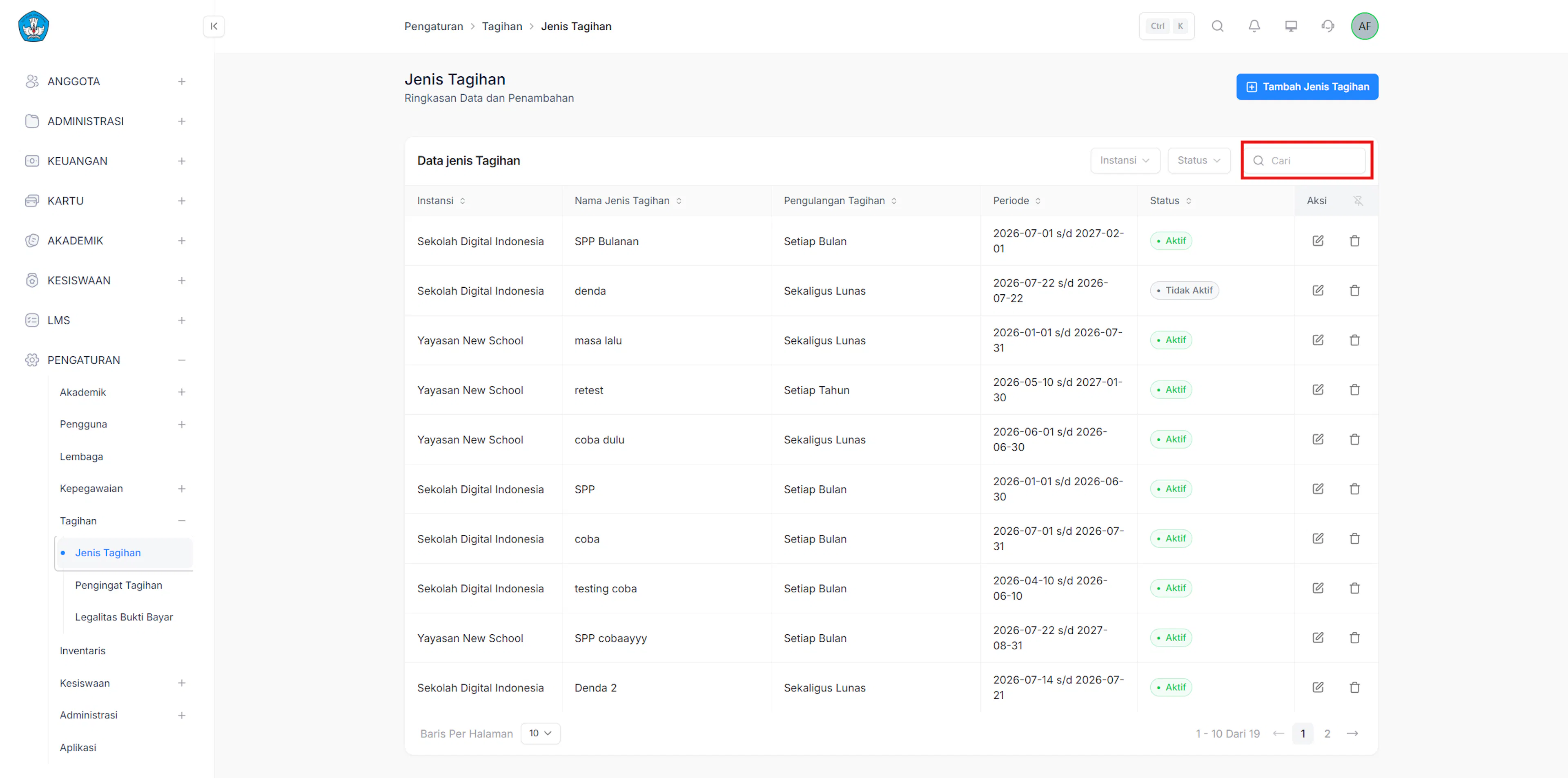Edit the SPP Bulanan row
The image size is (1568, 778).
tap(1318, 241)
